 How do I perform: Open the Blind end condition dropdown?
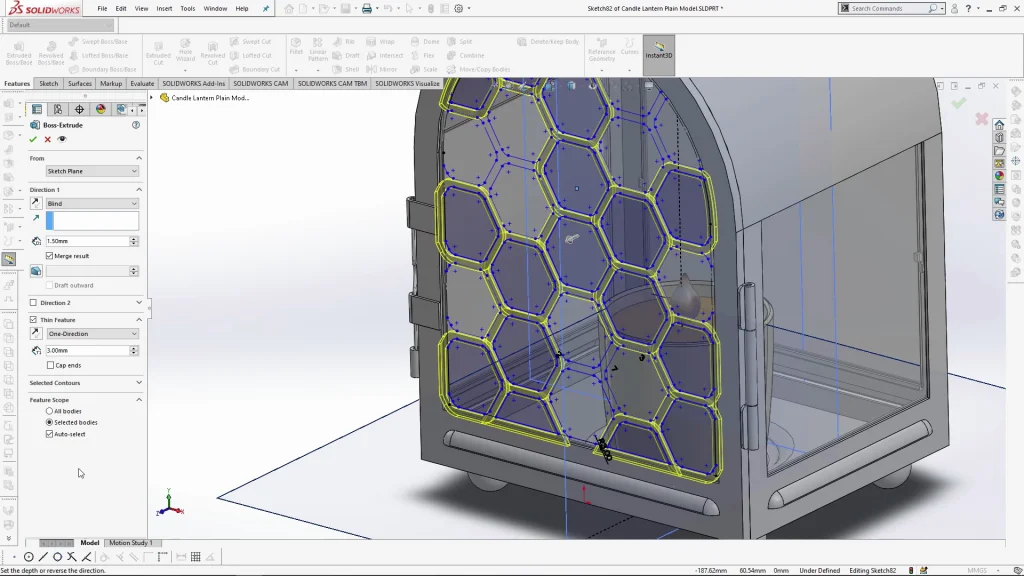pyautogui.click(x=92, y=203)
